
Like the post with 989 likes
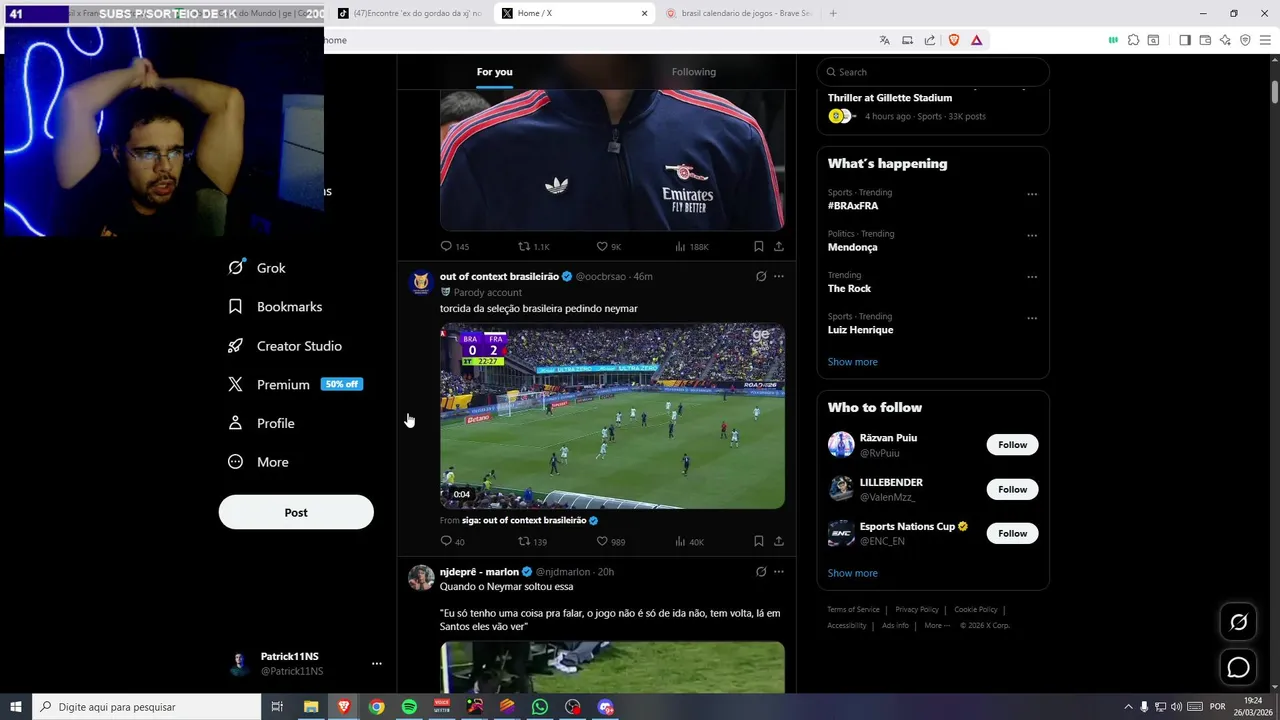click(x=610, y=541)
